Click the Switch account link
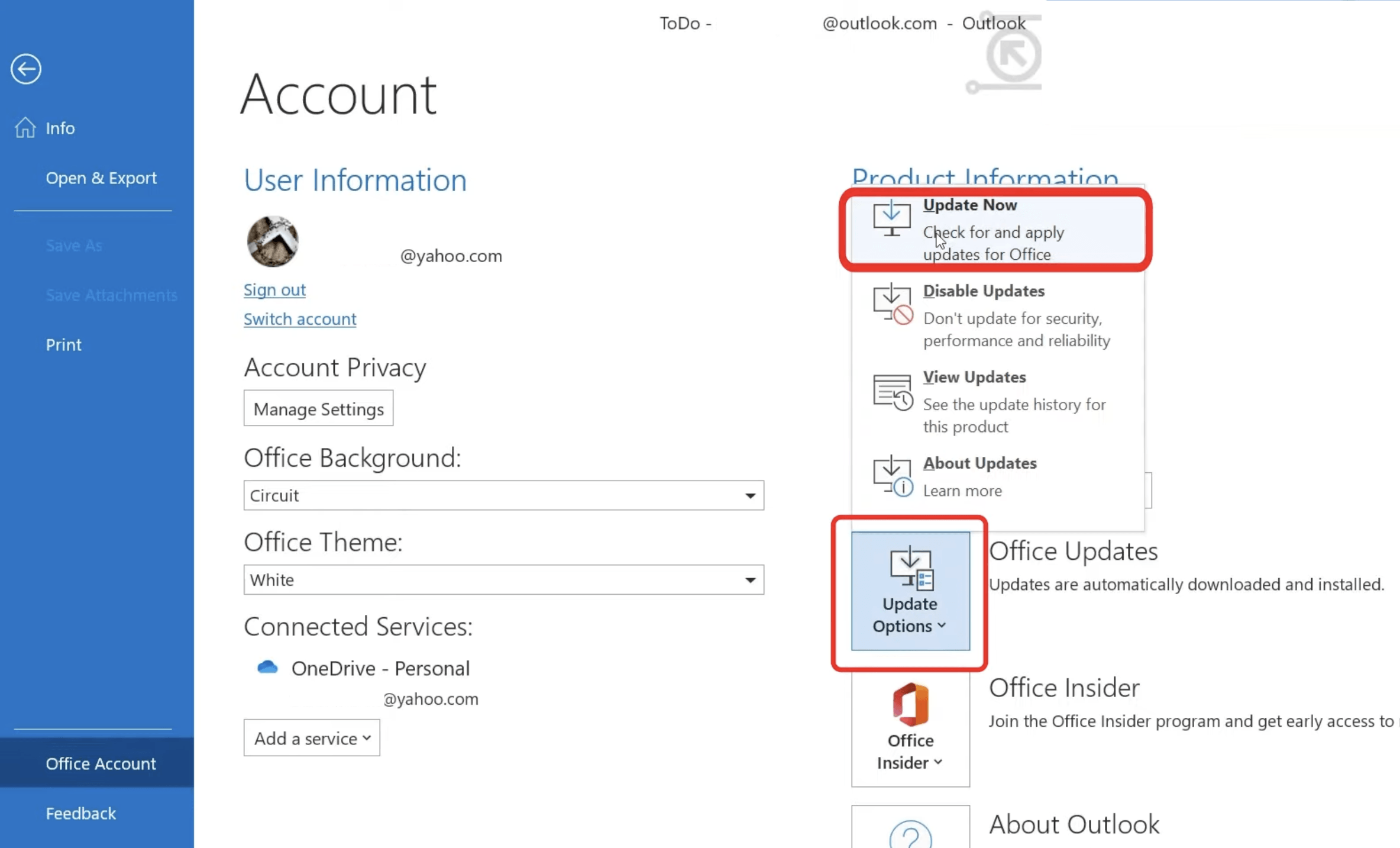Screen dimensions: 1400x848 pyautogui.click(x=300, y=319)
